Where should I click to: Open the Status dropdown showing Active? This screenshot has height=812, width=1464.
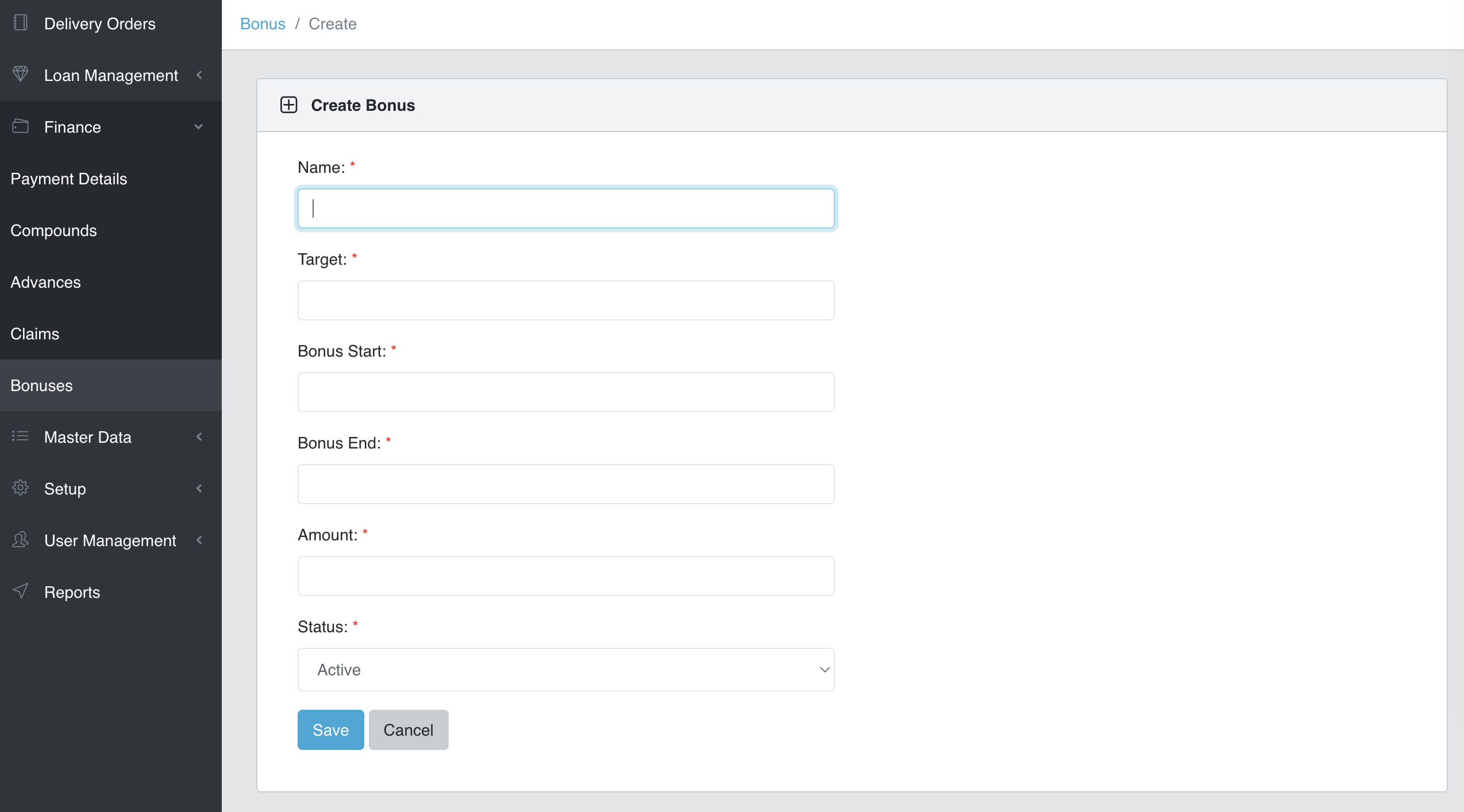[x=565, y=670]
